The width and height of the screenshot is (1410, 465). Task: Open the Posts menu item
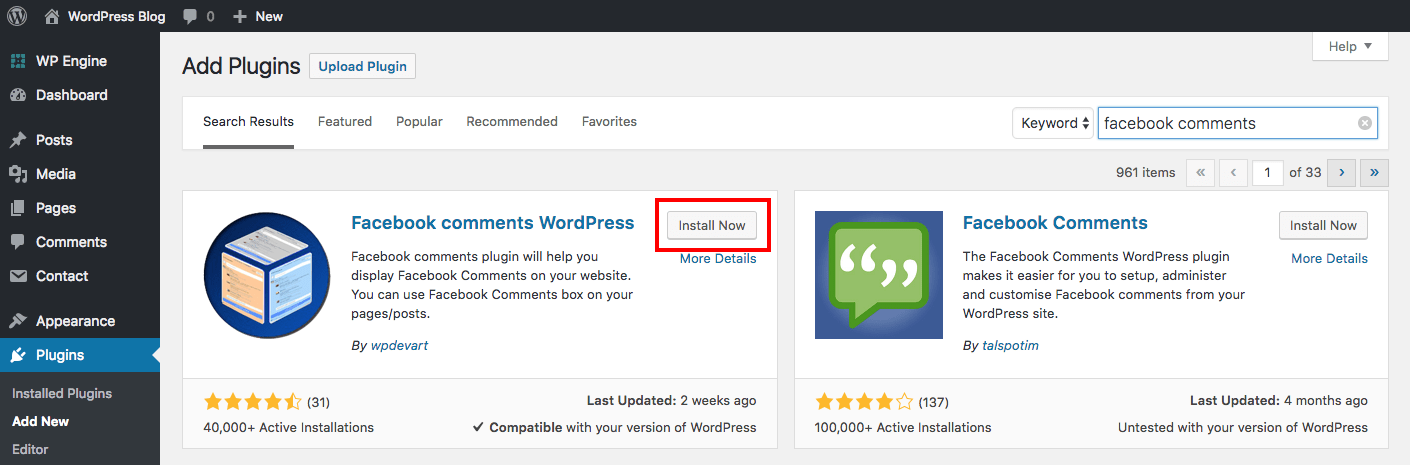pyautogui.click(x=80, y=140)
